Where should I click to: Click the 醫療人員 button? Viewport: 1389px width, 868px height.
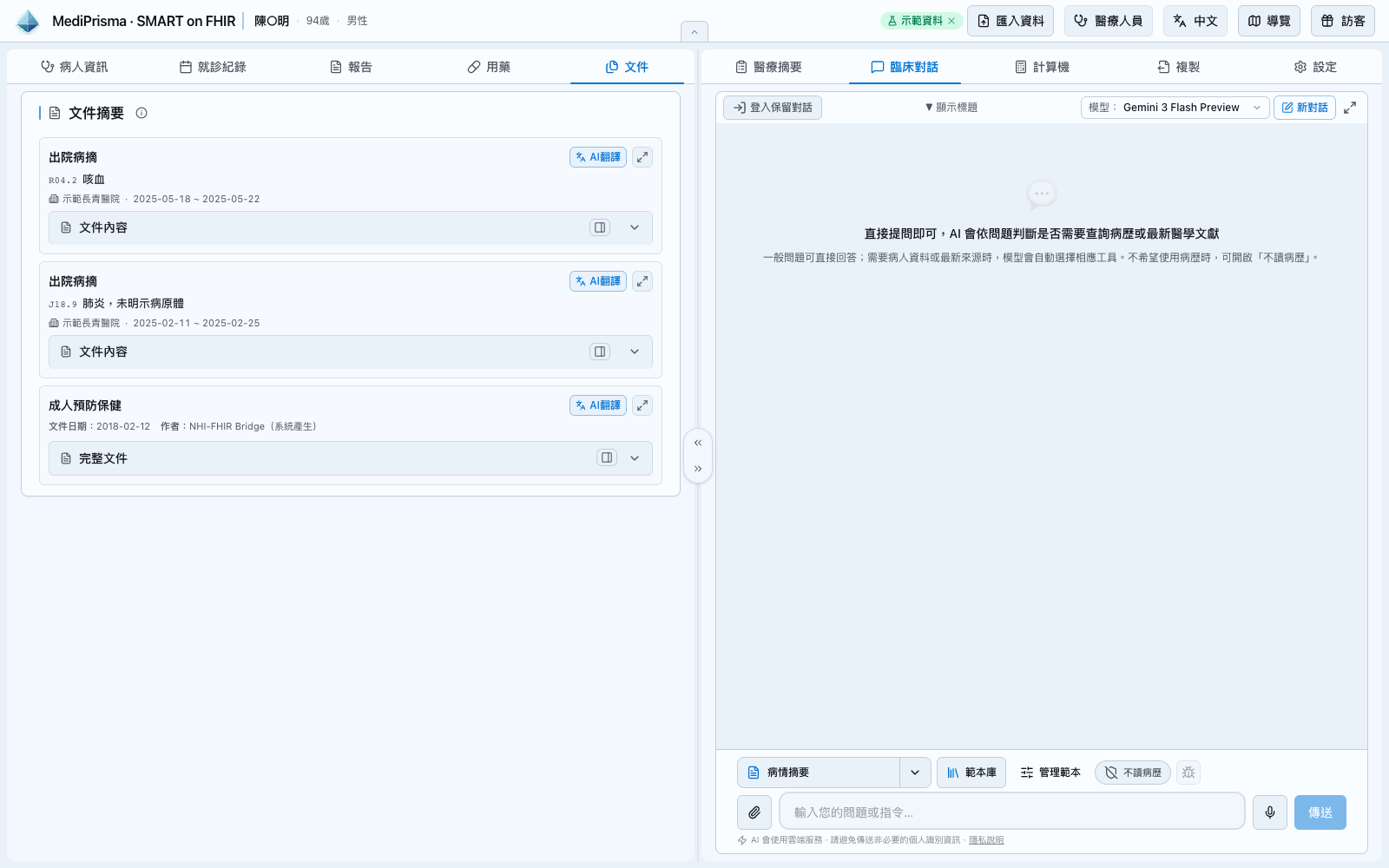[1109, 21]
